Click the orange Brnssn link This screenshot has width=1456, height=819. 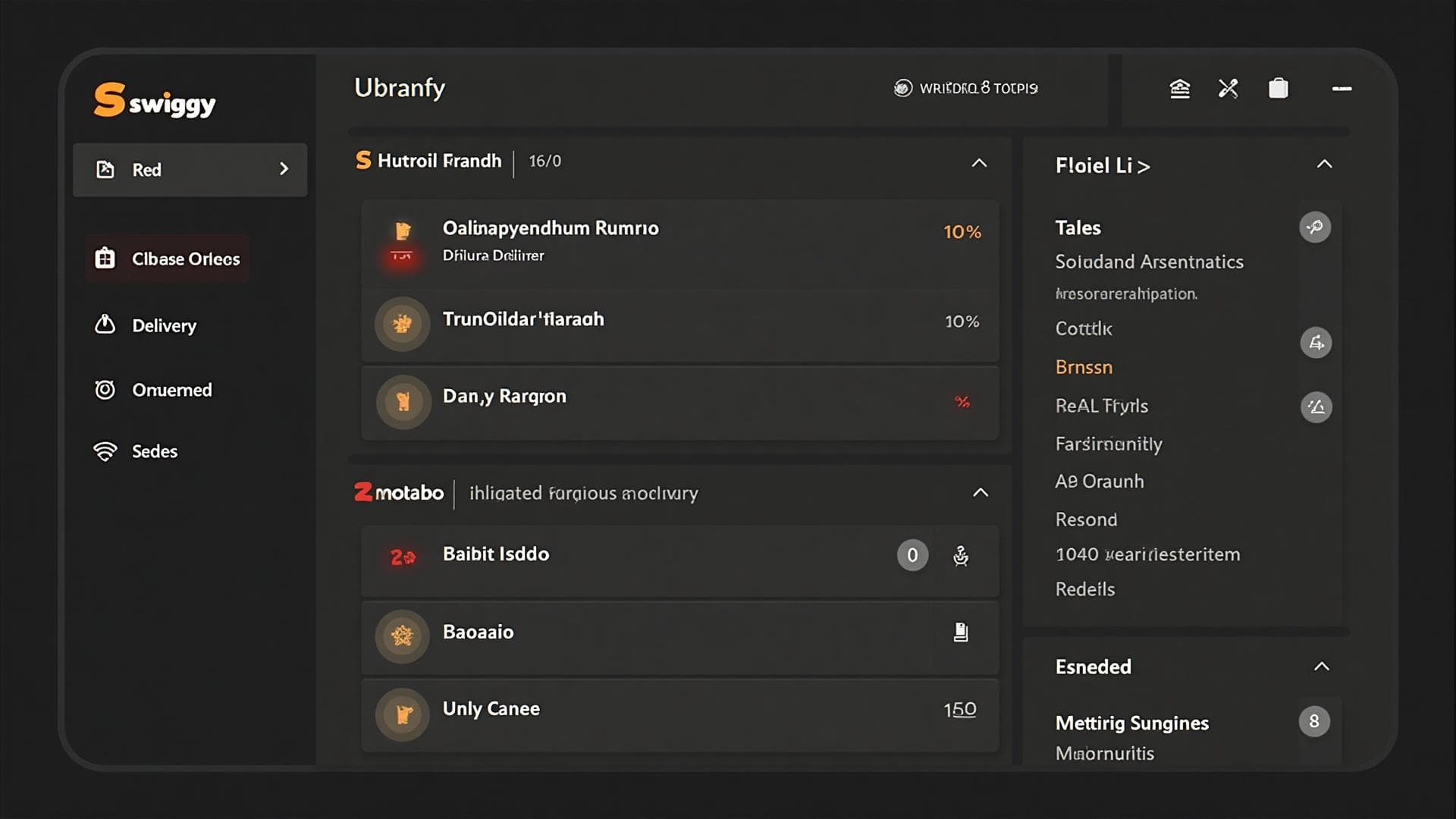point(1084,367)
